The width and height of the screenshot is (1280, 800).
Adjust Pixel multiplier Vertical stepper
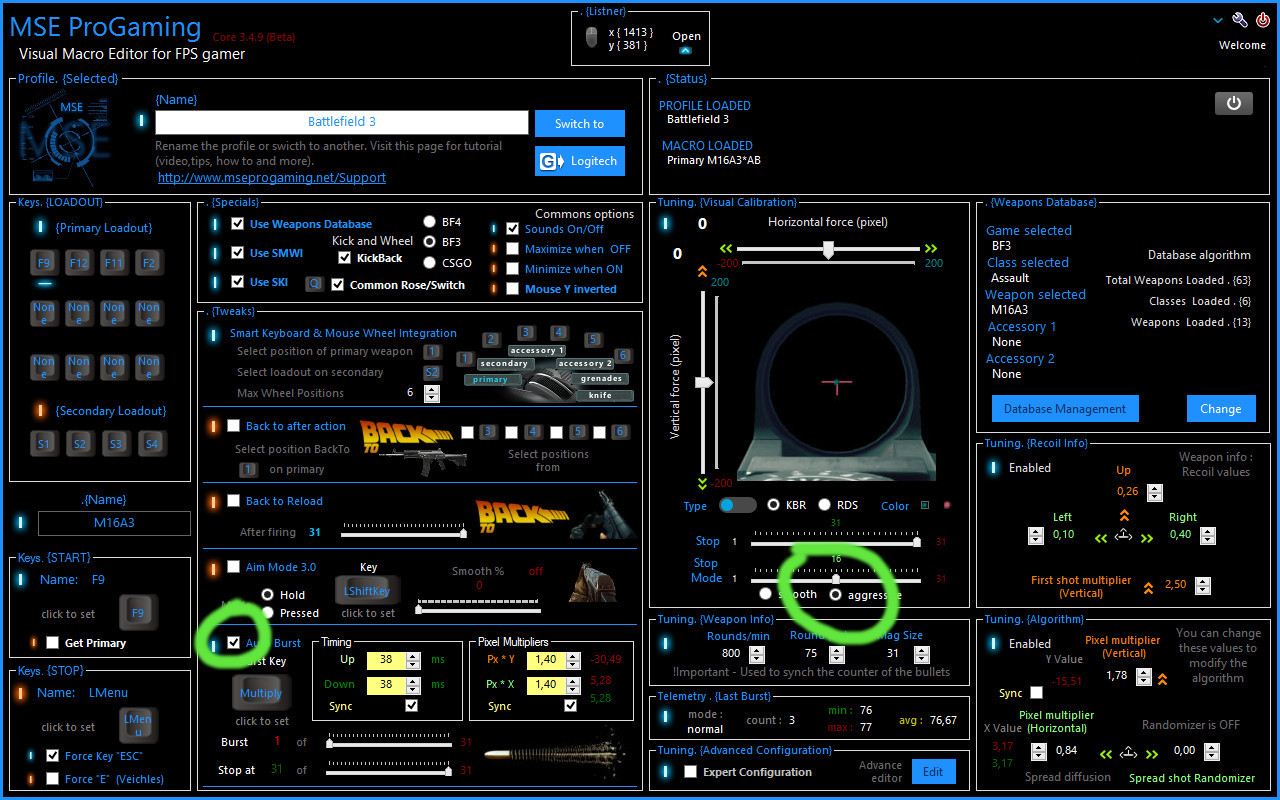pyautogui.click(x=1144, y=677)
